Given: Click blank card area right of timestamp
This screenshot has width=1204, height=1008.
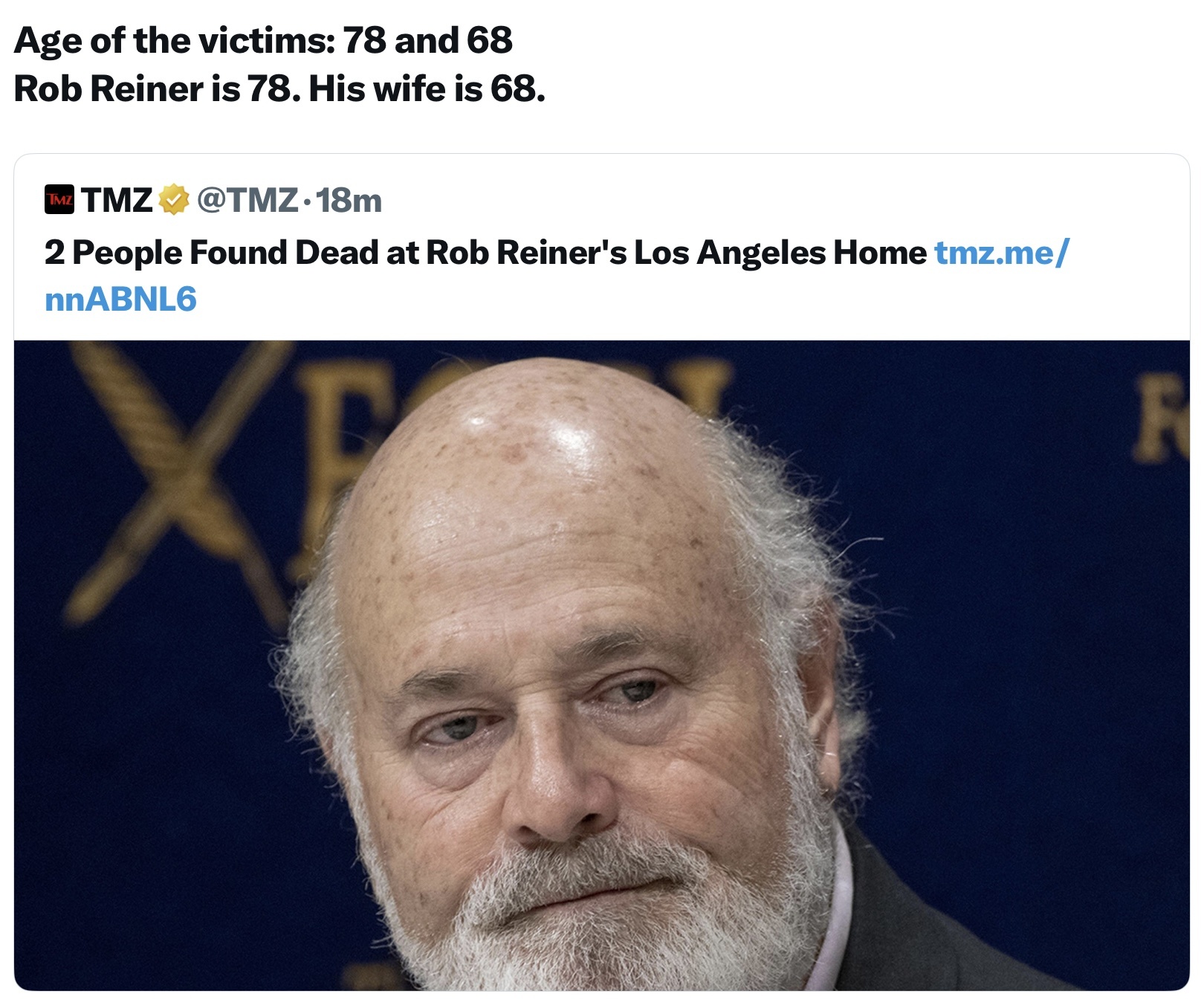Looking at the screenshot, I should coord(743,199).
